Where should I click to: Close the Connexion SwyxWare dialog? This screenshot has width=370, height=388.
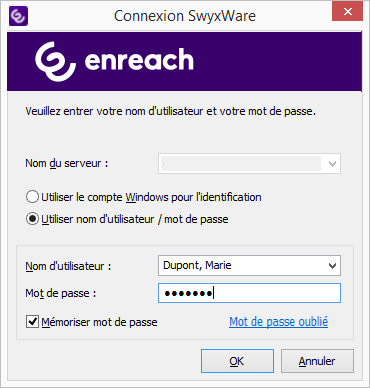pyautogui.click(x=347, y=11)
